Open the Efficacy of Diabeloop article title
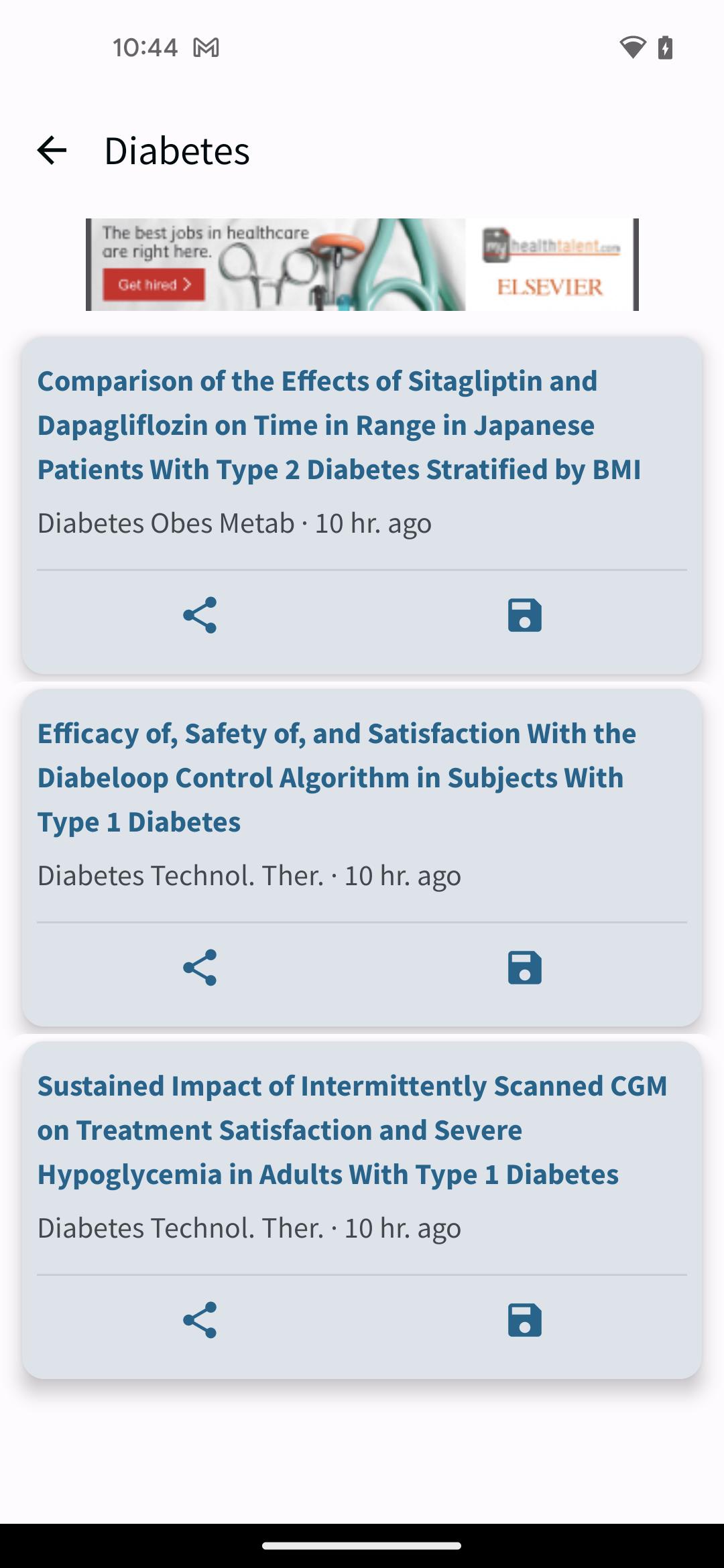Image resolution: width=724 pixels, height=1568 pixels. (337, 778)
